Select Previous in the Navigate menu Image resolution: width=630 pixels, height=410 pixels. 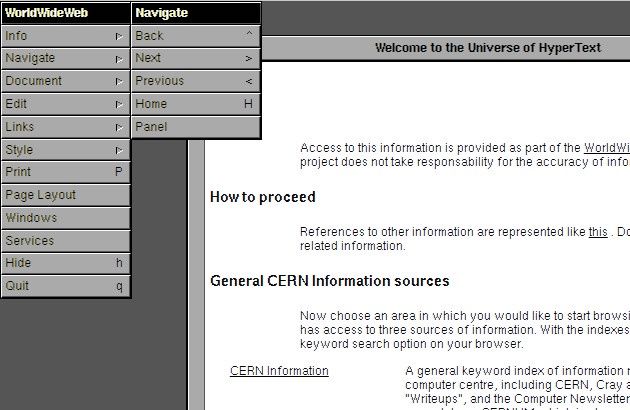(x=196, y=81)
